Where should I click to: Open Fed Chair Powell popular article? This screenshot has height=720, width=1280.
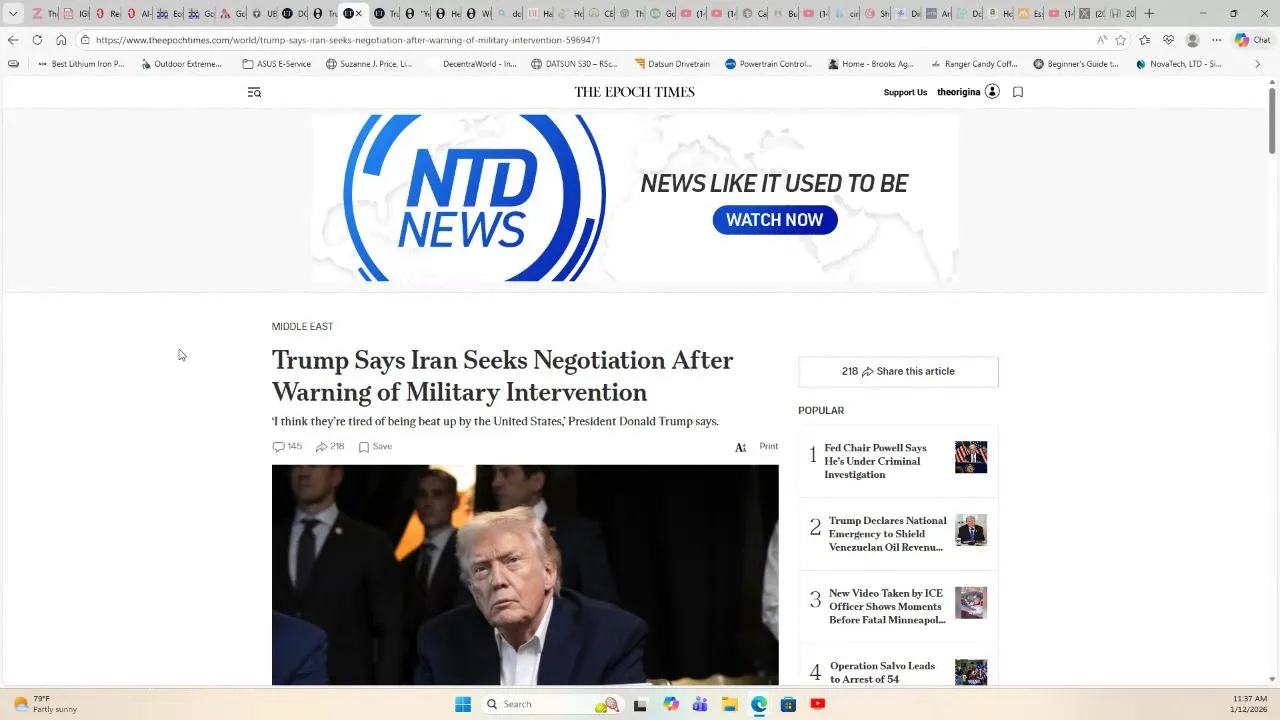coord(875,461)
